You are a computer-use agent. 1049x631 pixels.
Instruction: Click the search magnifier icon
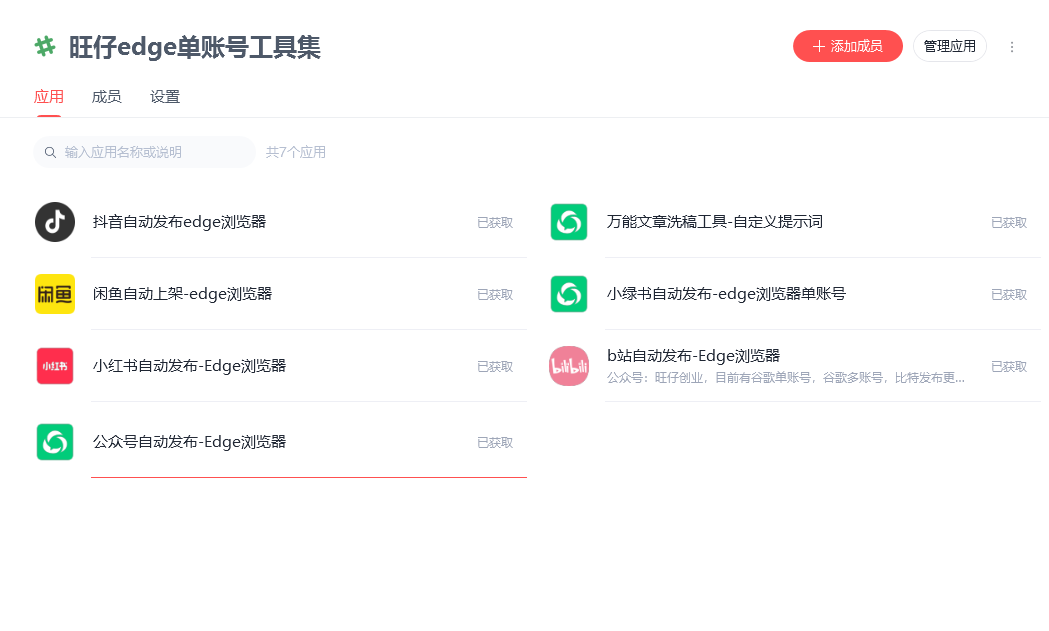pos(50,153)
